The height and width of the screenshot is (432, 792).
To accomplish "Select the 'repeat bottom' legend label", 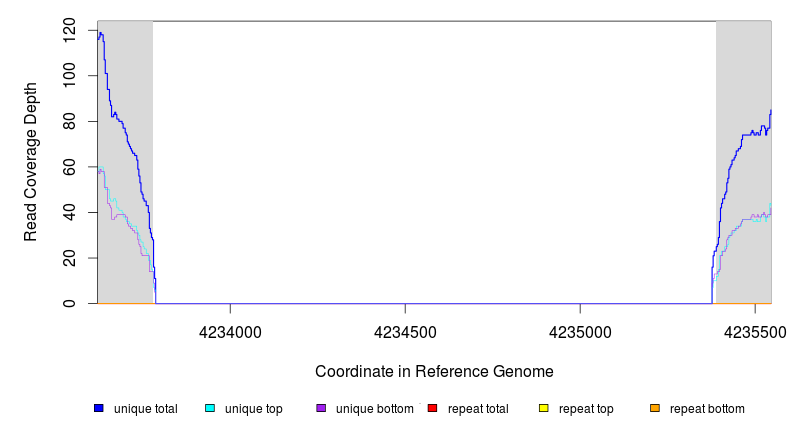I will coord(707,409).
